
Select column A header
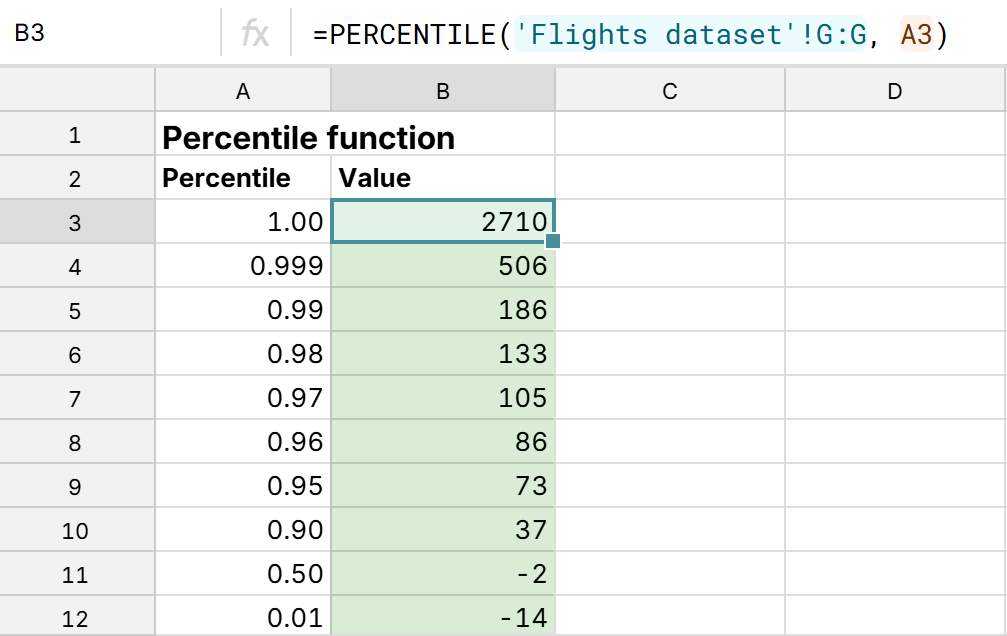pos(242,90)
